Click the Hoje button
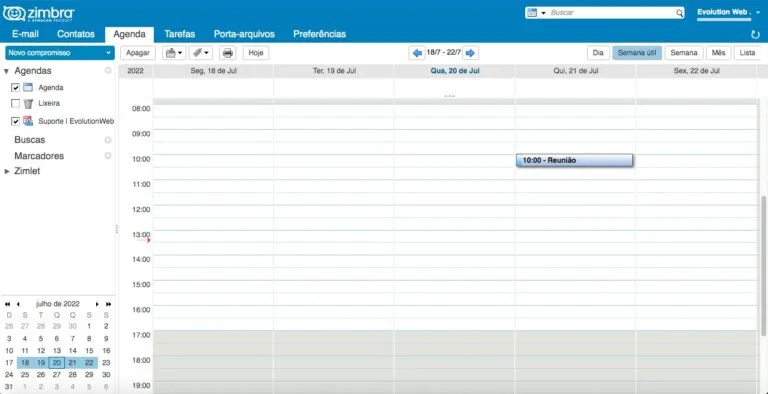768x394 pixels. coord(256,53)
